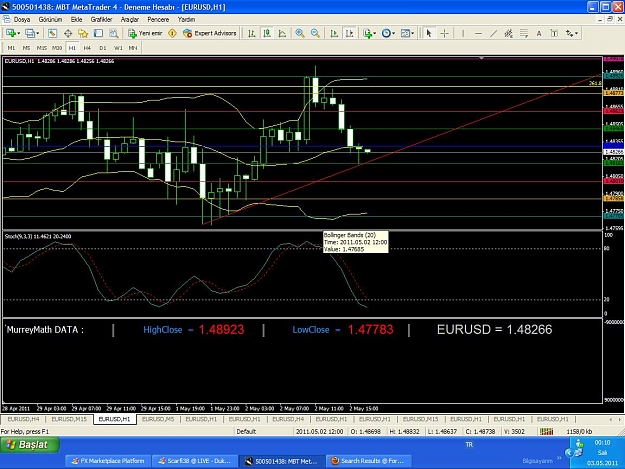Expand the New Chart dropdown arrow
625x469 pixels.
[18, 33]
